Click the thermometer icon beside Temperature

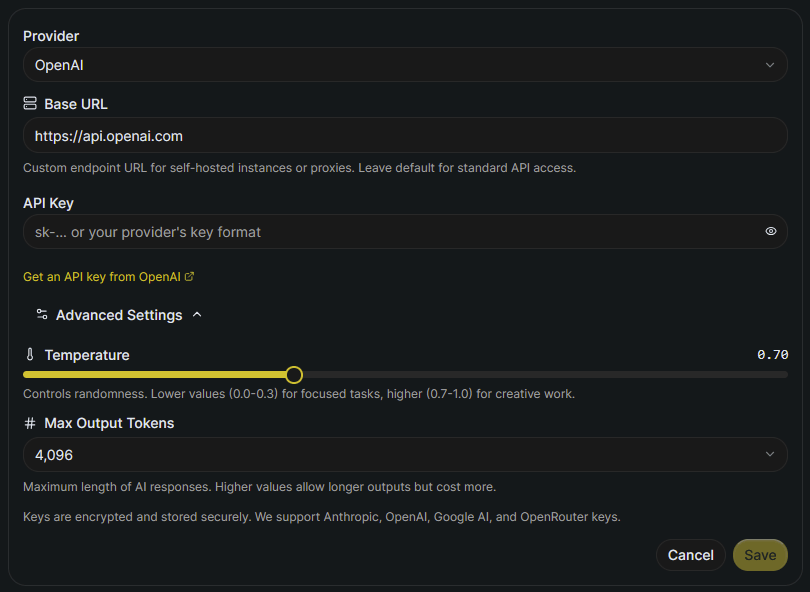click(30, 355)
